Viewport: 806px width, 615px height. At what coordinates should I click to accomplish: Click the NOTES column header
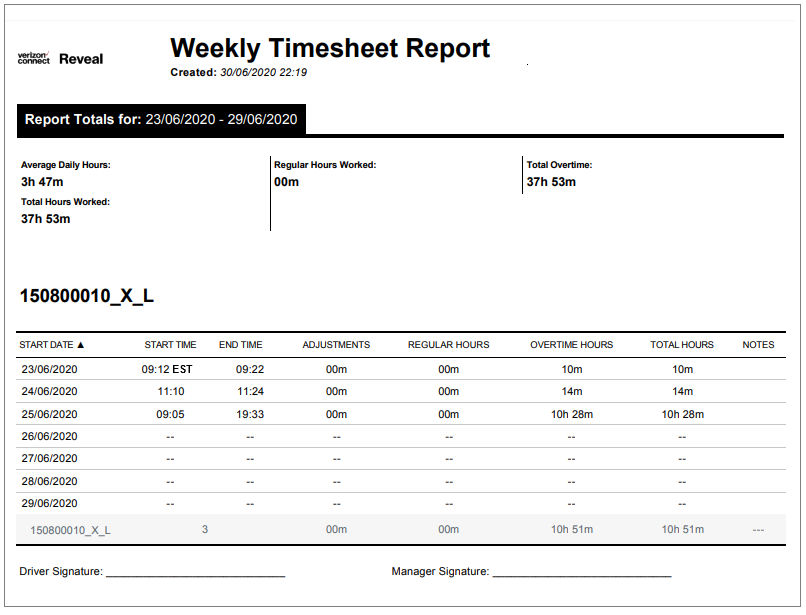pyautogui.click(x=758, y=344)
